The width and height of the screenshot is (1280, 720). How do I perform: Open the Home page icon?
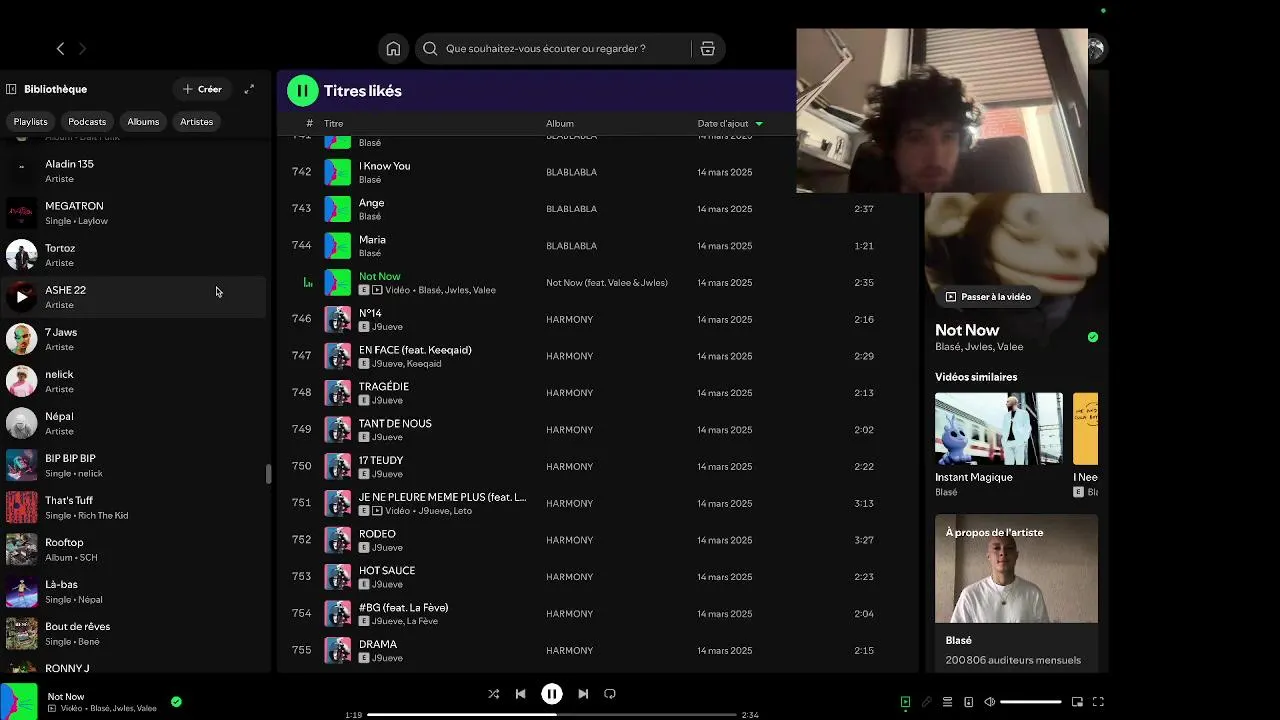tap(393, 48)
